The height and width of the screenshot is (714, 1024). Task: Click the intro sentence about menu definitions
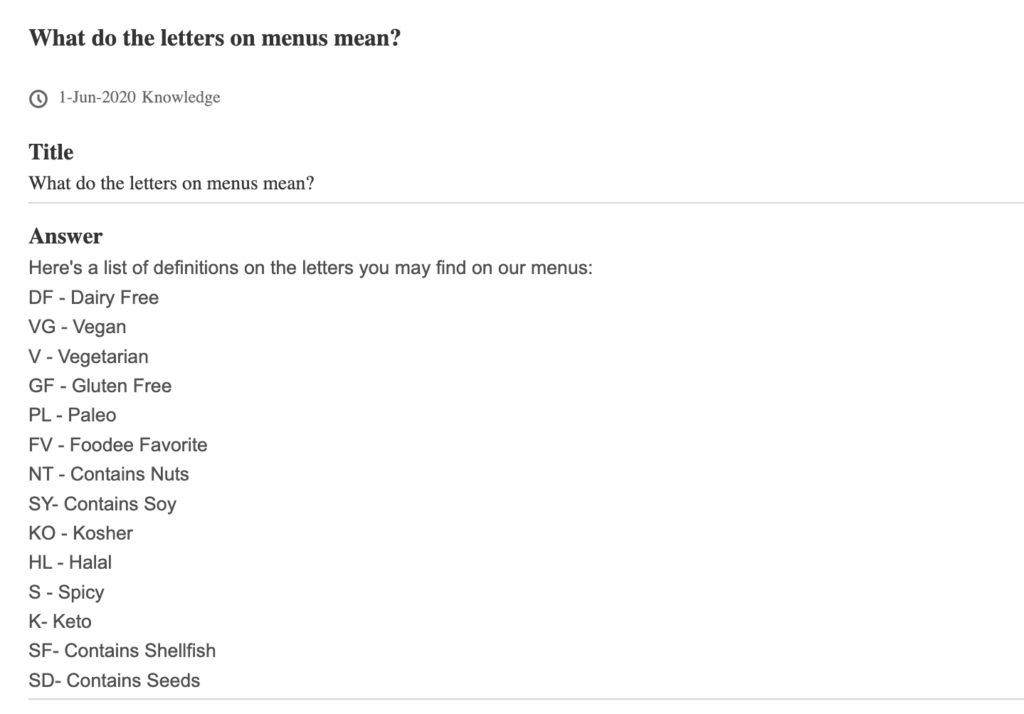click(310, 268)
